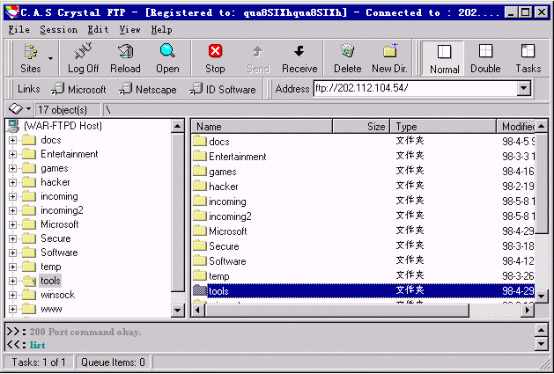The image size is (554, 374).
Task: Click the '17 object(s)' status text
Action: [63, 110]
